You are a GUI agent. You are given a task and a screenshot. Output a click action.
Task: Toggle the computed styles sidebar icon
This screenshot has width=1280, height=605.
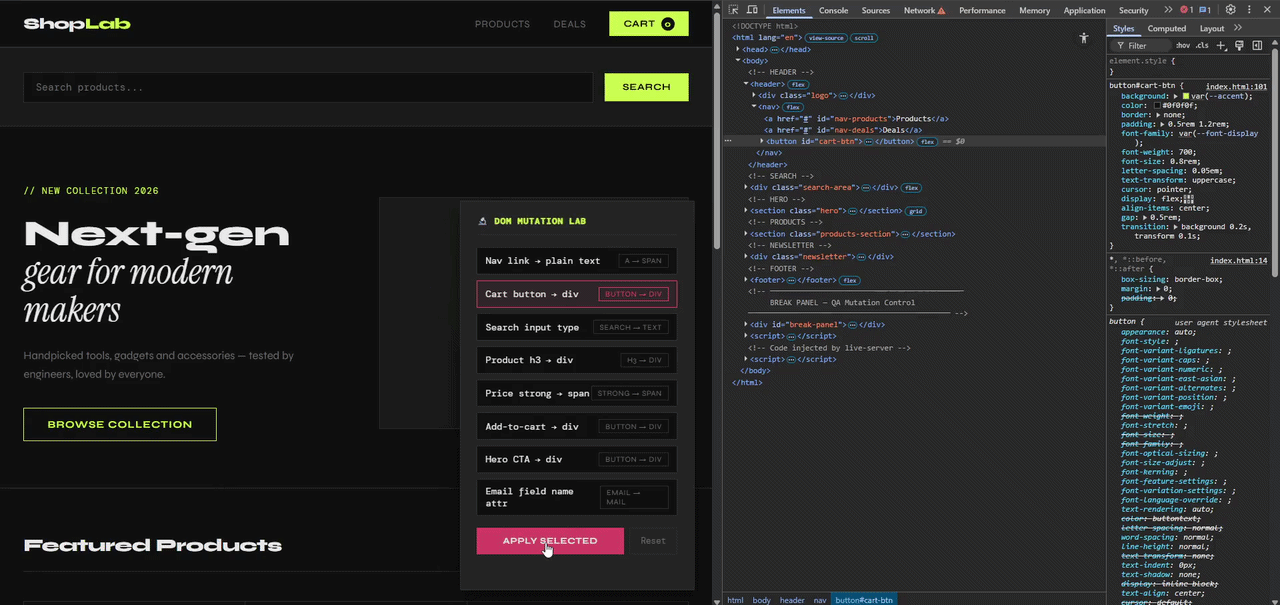point(1258,45)
